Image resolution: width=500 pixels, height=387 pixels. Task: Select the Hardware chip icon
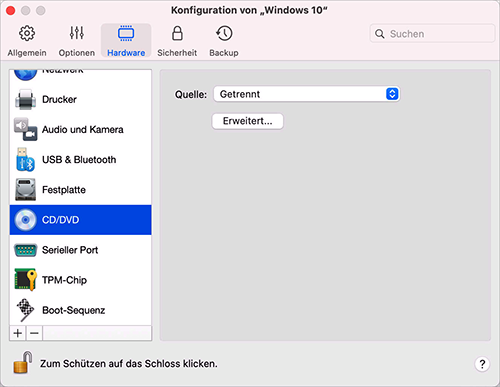[x=126, y=33]
